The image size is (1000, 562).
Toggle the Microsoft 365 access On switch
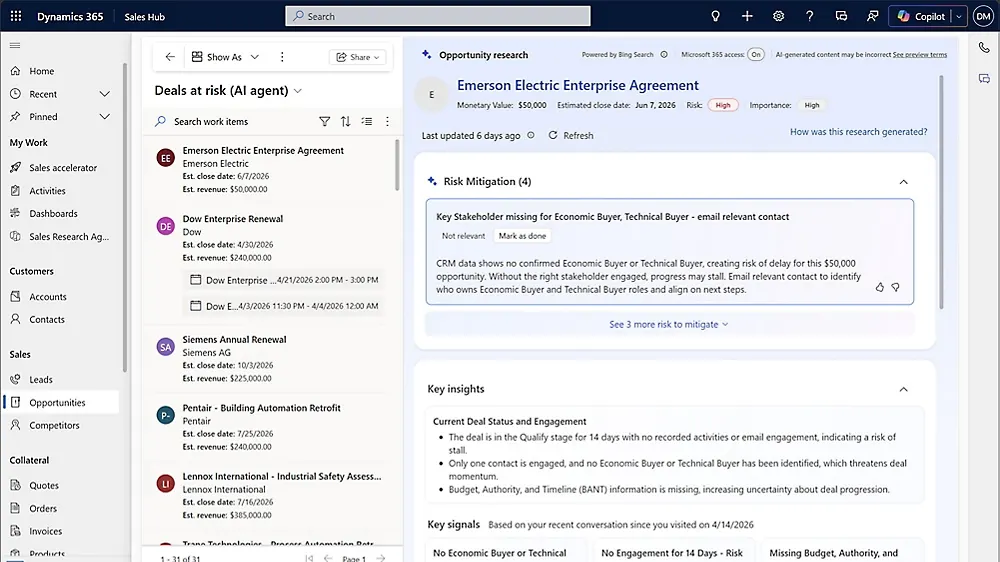(x=756, y=55)
